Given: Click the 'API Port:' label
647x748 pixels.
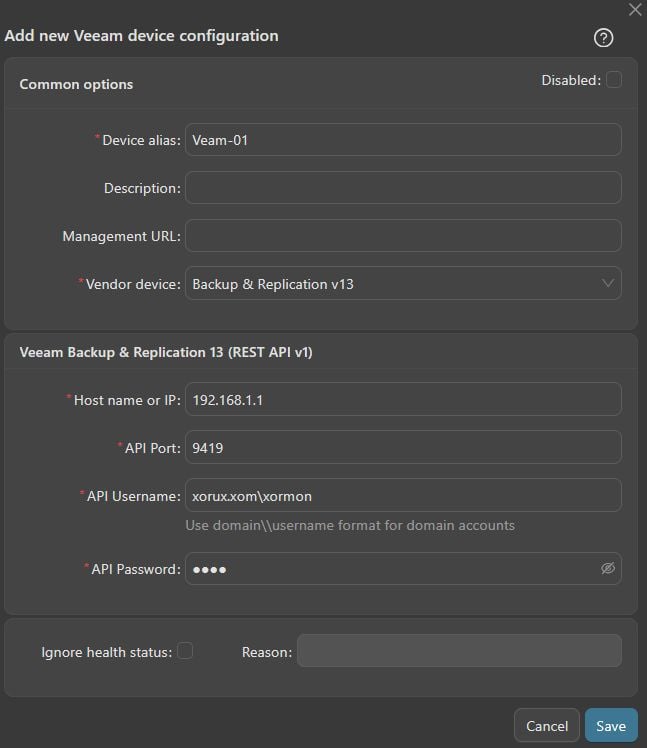Looking at the screenshot, I should click(153, 448).
